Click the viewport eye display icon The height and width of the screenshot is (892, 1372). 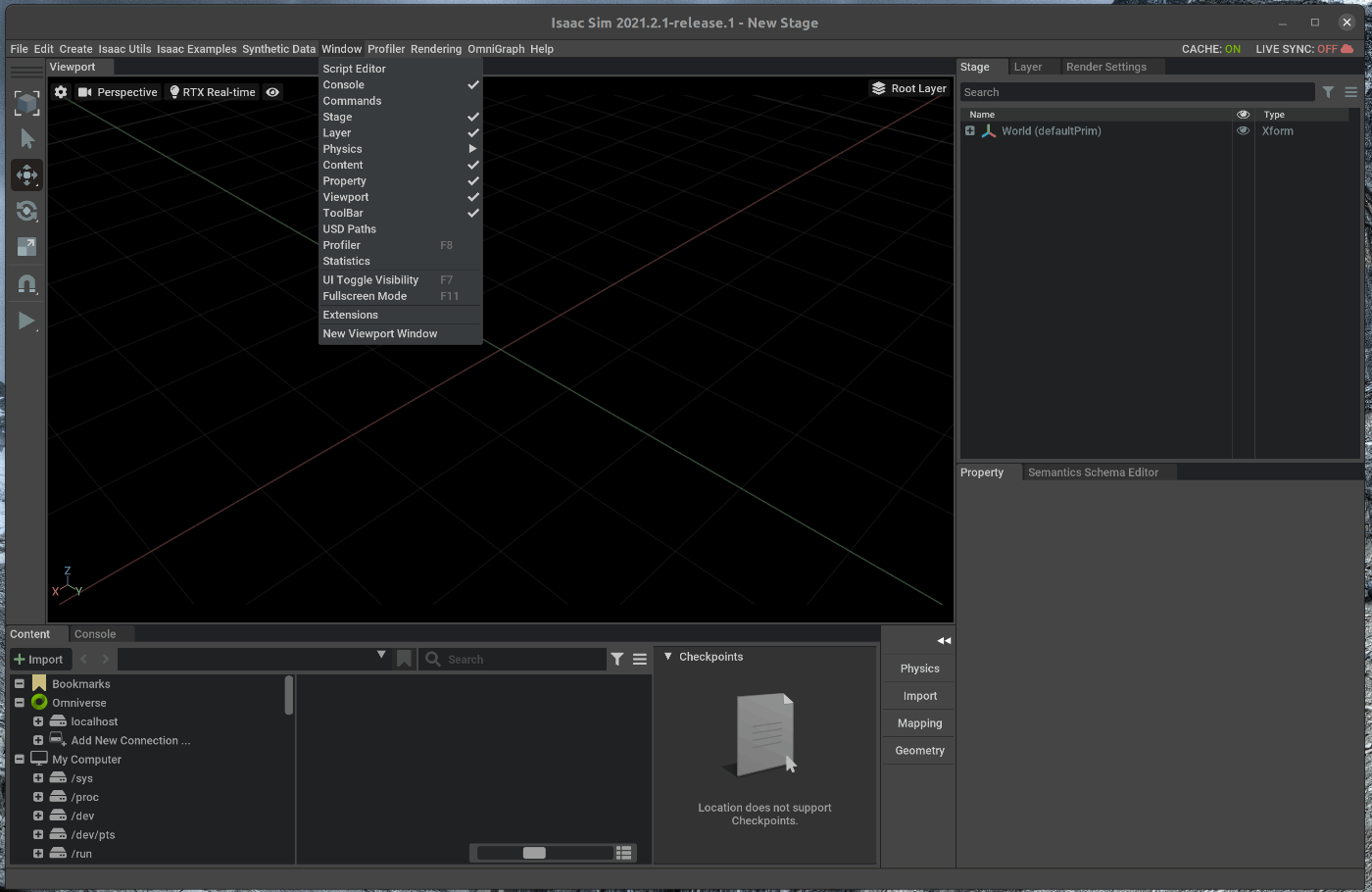(273, 92)
